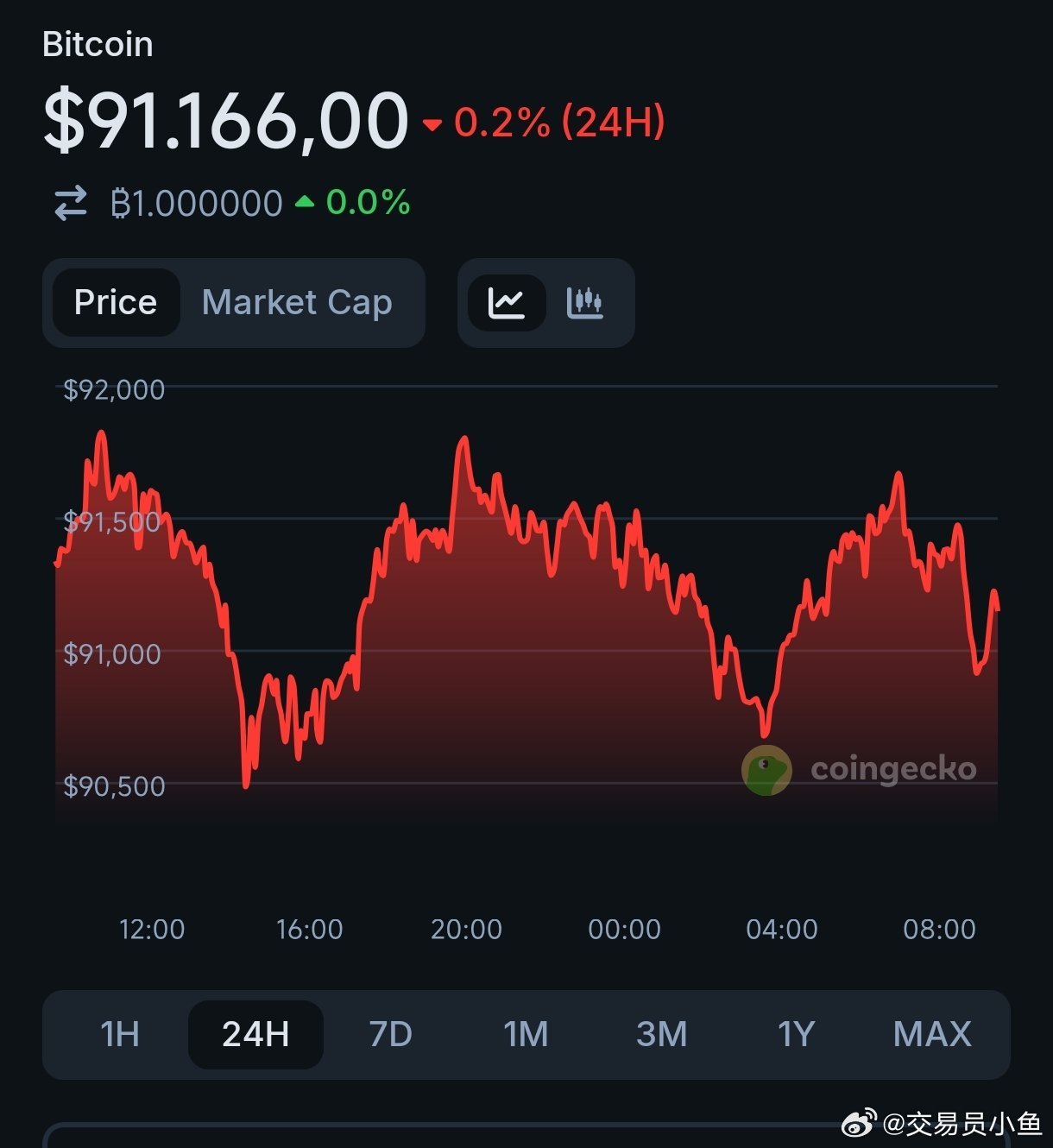Switch to line chart view icon
The image size is (1053, 1148).
pos(507,303)
